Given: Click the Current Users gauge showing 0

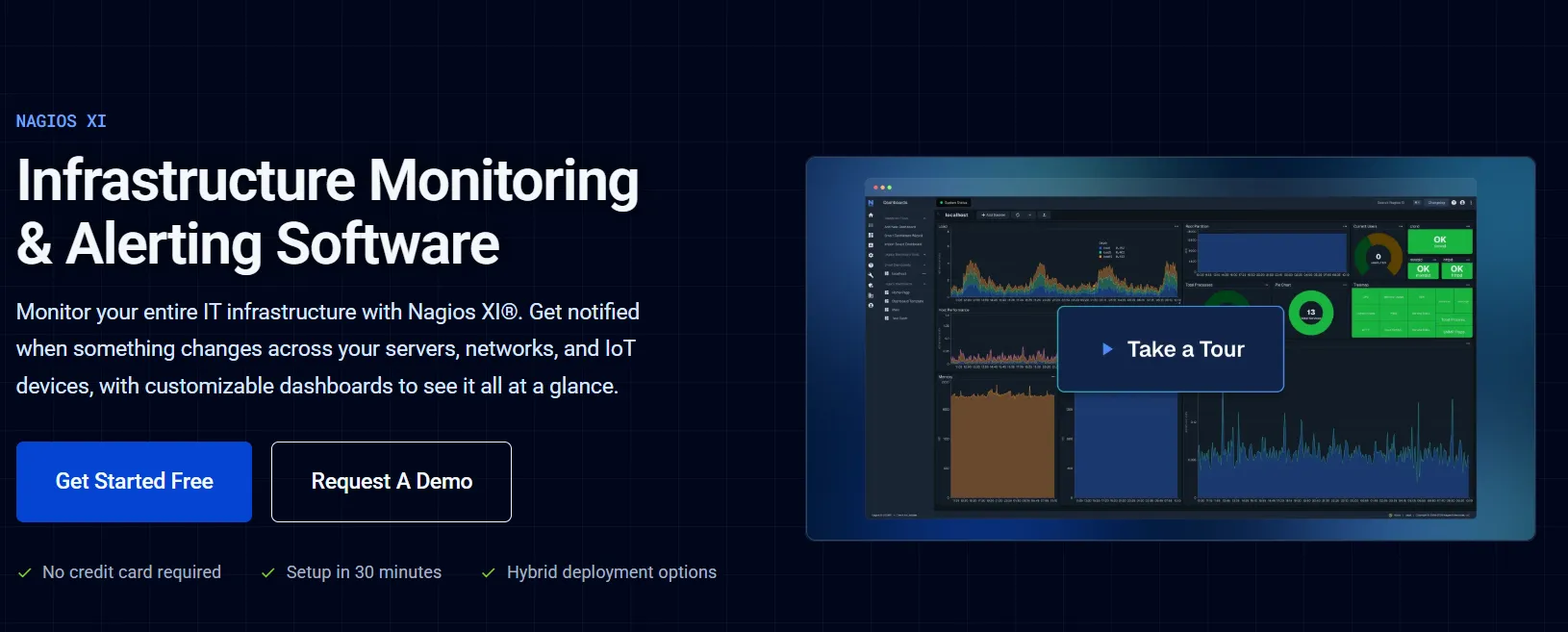Looking at the screenshot, I should click(1378, 256).
